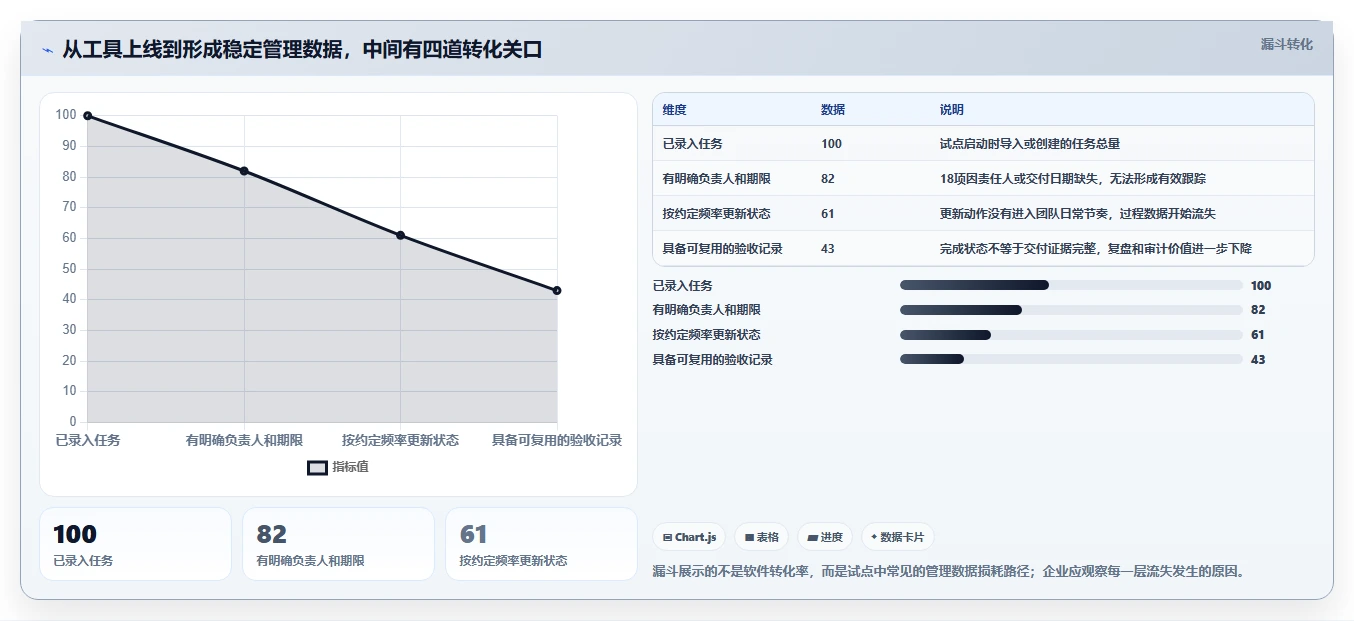Click the x-axis label 已录入任务

(88, 440)
